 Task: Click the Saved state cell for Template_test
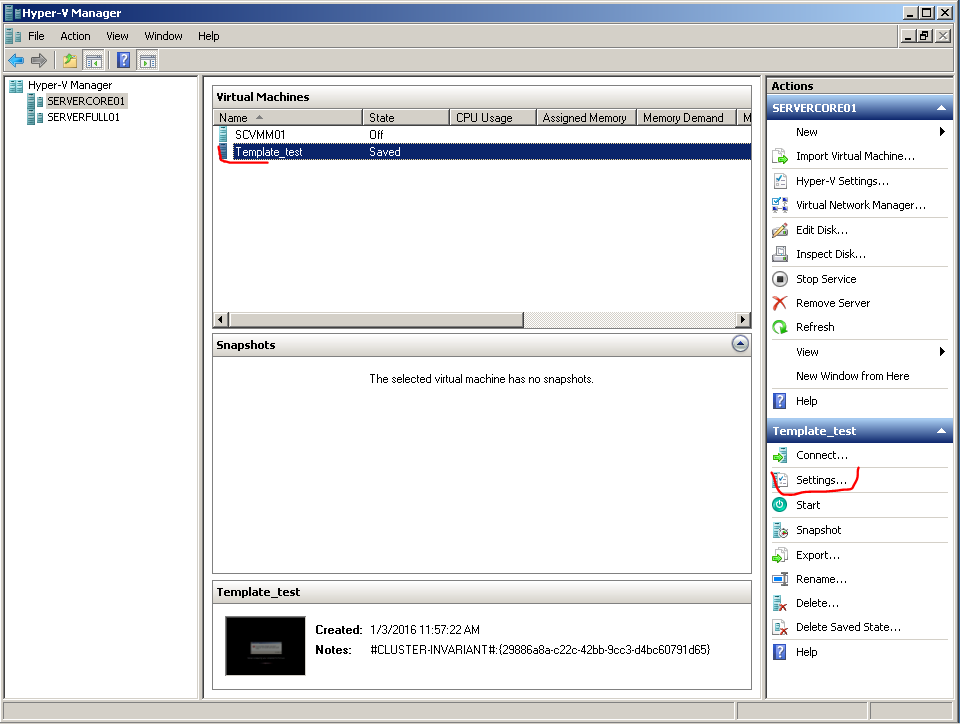click(x=384, y=152)
